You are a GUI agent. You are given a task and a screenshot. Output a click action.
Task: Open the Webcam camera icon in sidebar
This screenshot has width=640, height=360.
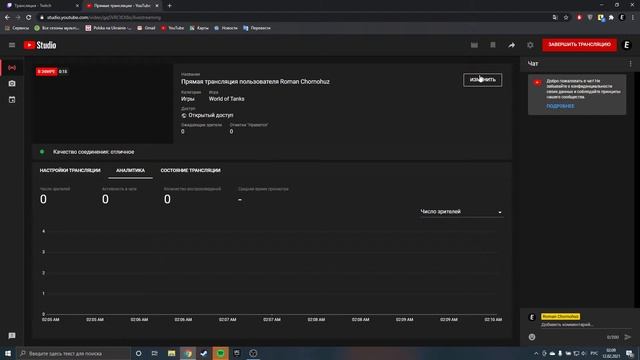pyautogui.click(x=12, y=84)
